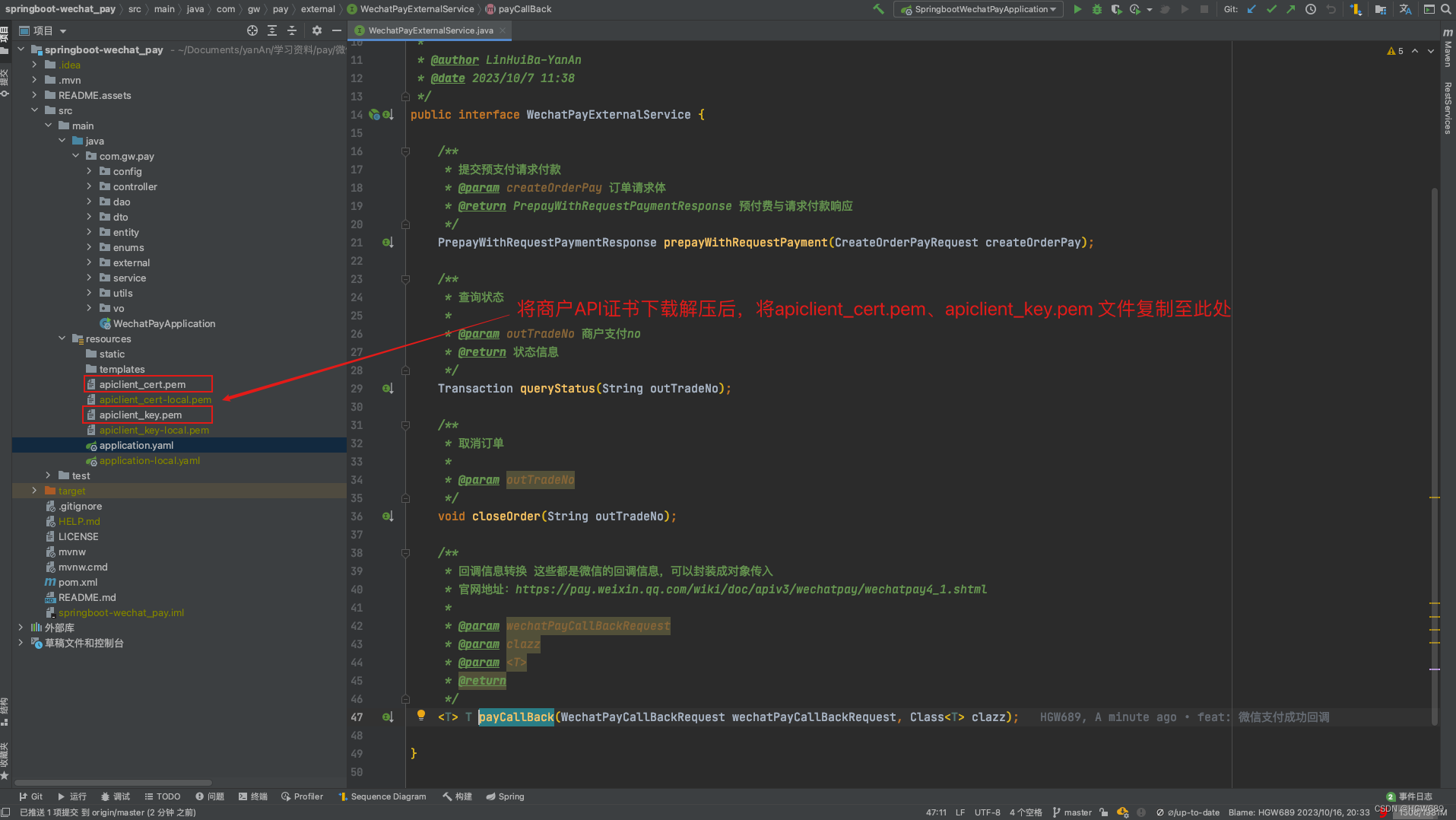Open apiclient_key.pem in project tree
1456x820 pixels.
coord(141,415)
